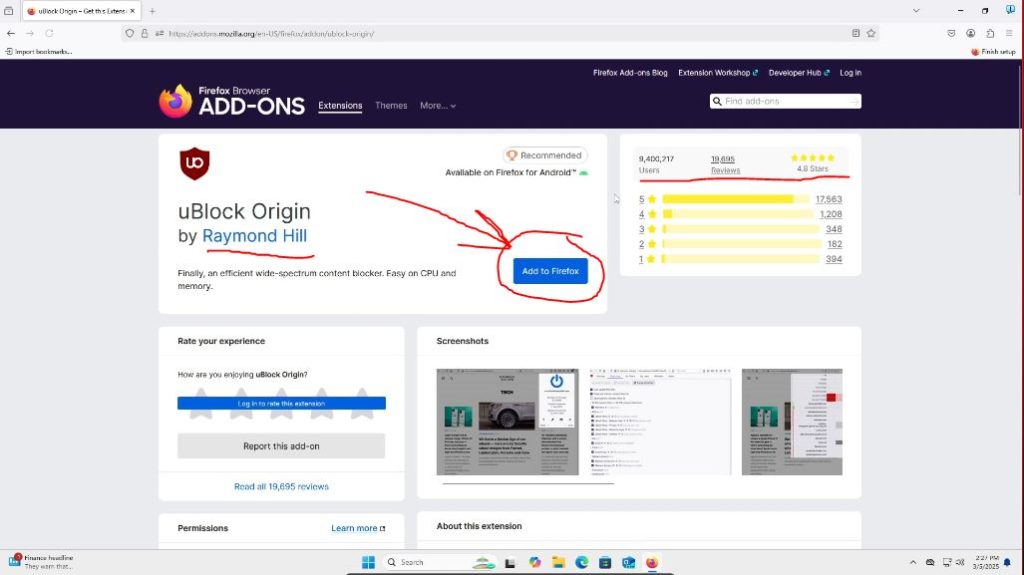Image resolution: width=1024 pixels, height=575 pixels.
Task: Open Firefox Add-ons Blog link
Action: [x=630, y=73]
